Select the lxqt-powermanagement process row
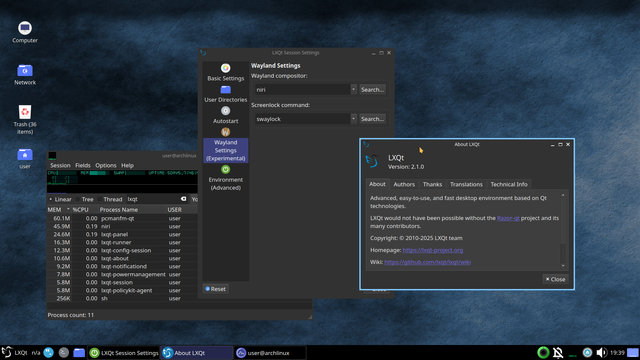The width and height of the screenshot is (640, 360). [x=122, y=274]
